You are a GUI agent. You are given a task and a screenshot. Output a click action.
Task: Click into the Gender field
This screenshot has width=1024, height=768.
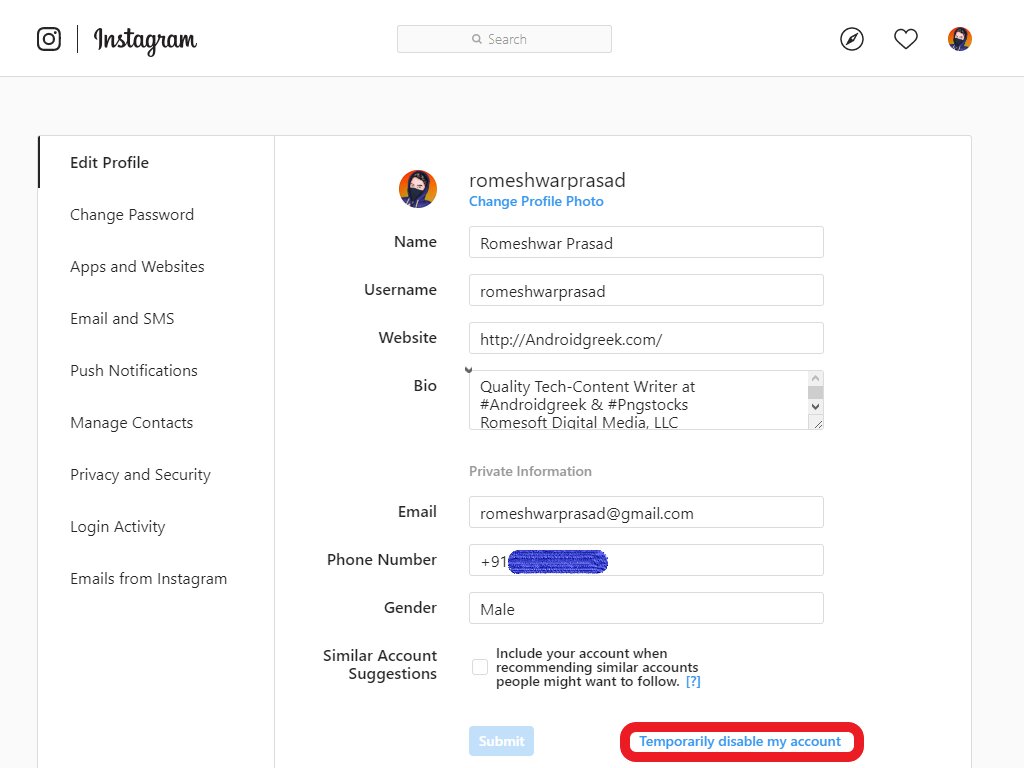coord(646,608)
